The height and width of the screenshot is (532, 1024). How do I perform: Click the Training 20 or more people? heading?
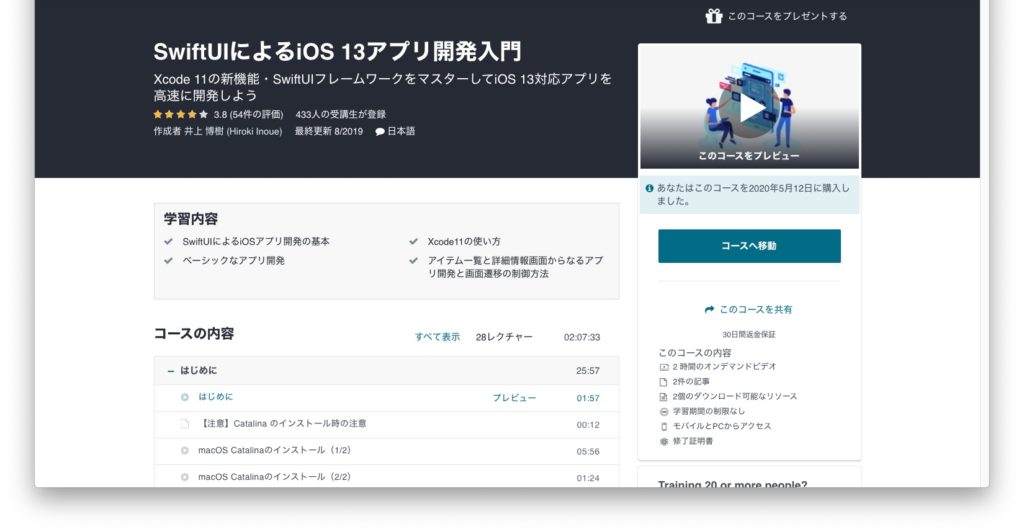coord(732,484)
